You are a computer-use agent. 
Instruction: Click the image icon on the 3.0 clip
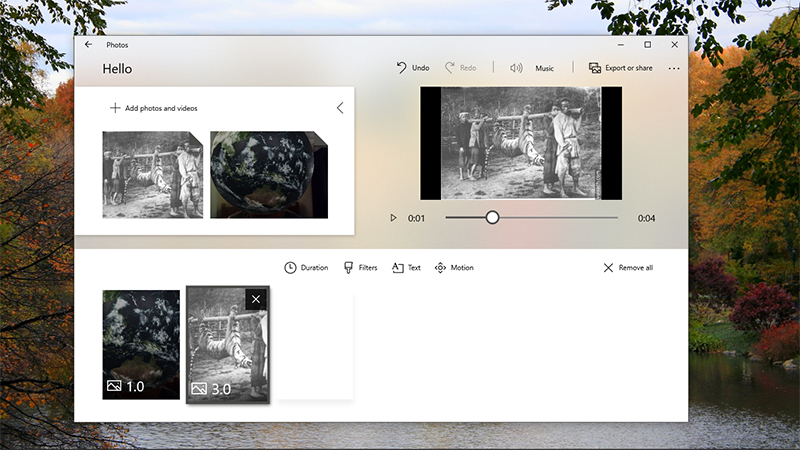198,389
